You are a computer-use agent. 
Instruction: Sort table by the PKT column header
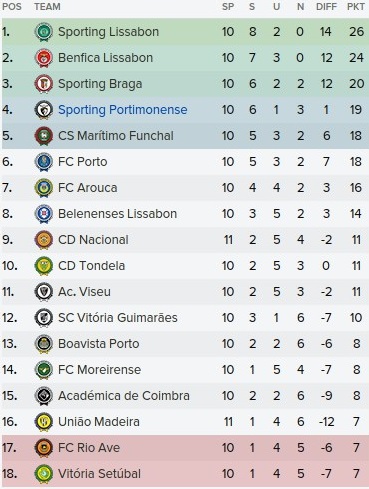(356, 7)
